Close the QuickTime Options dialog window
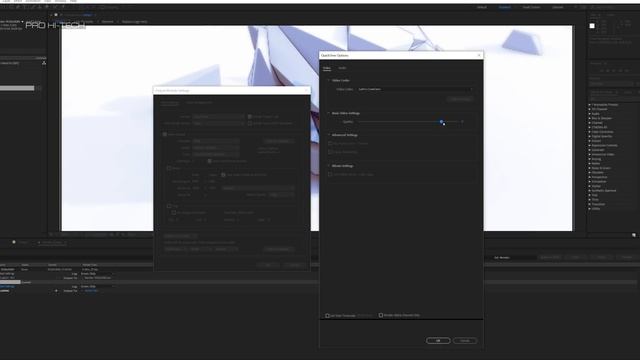640x360 pixels. click(479, 55)
